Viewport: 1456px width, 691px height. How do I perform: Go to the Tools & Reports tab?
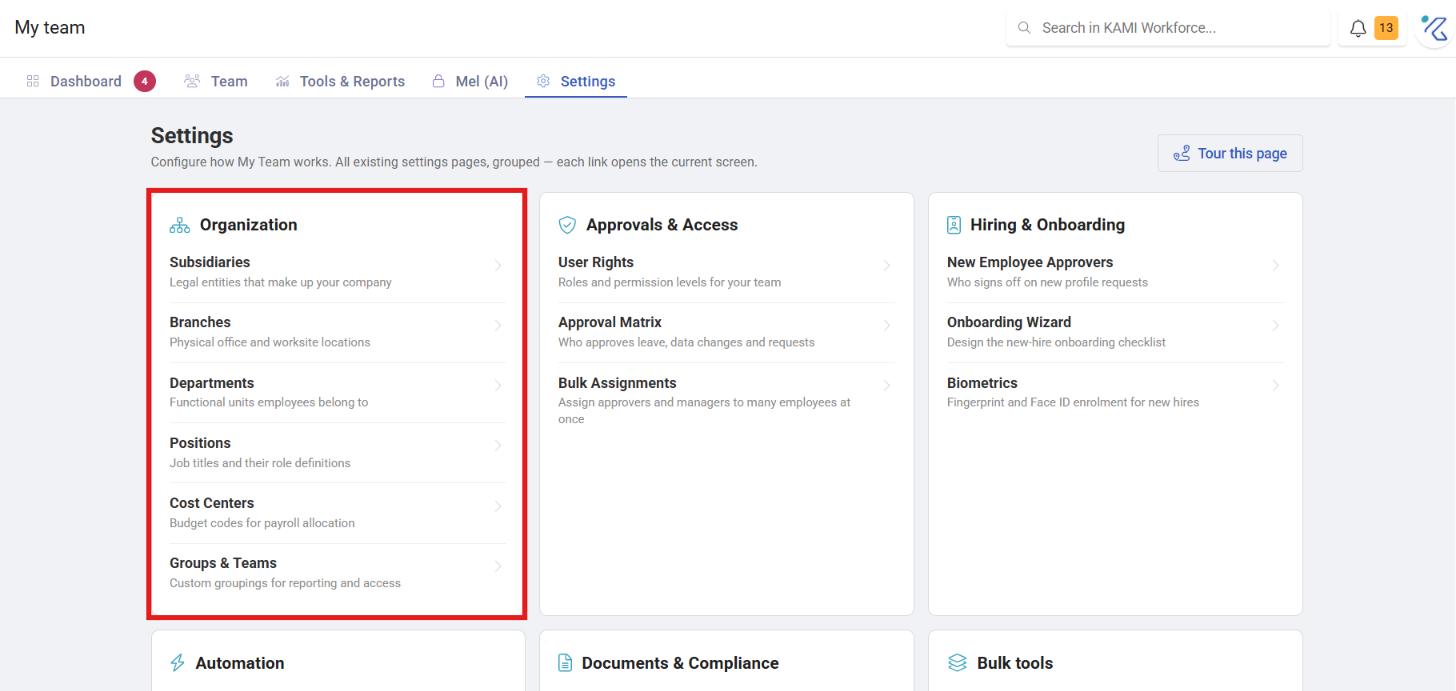[340, 81]
